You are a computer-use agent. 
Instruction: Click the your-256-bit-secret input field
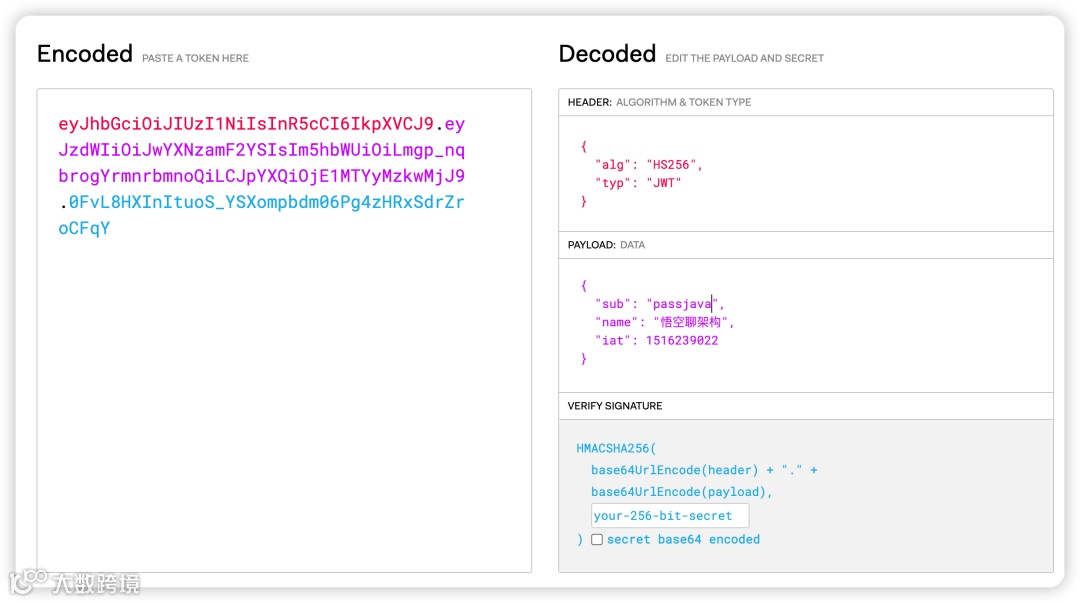(x=669, y=516)
